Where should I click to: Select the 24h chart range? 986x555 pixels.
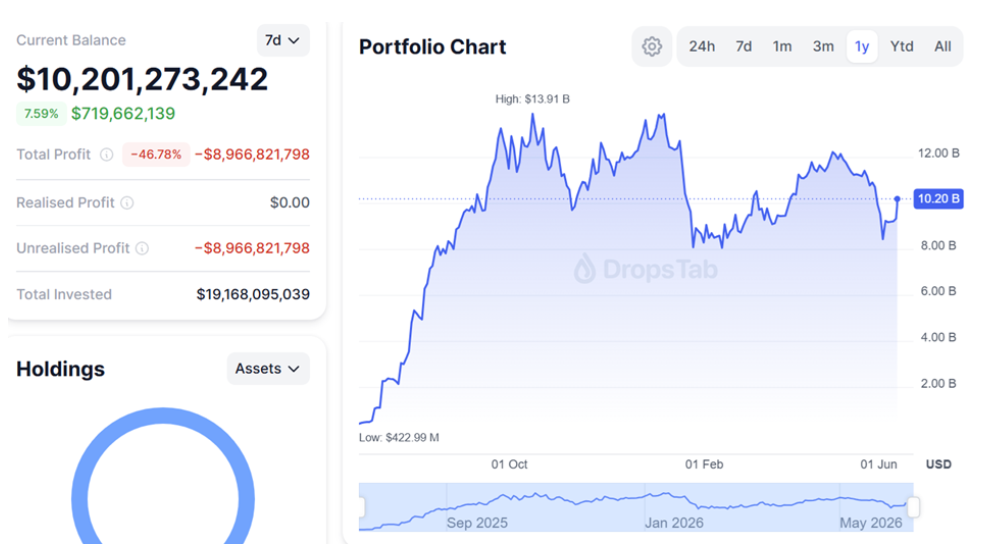702,47
